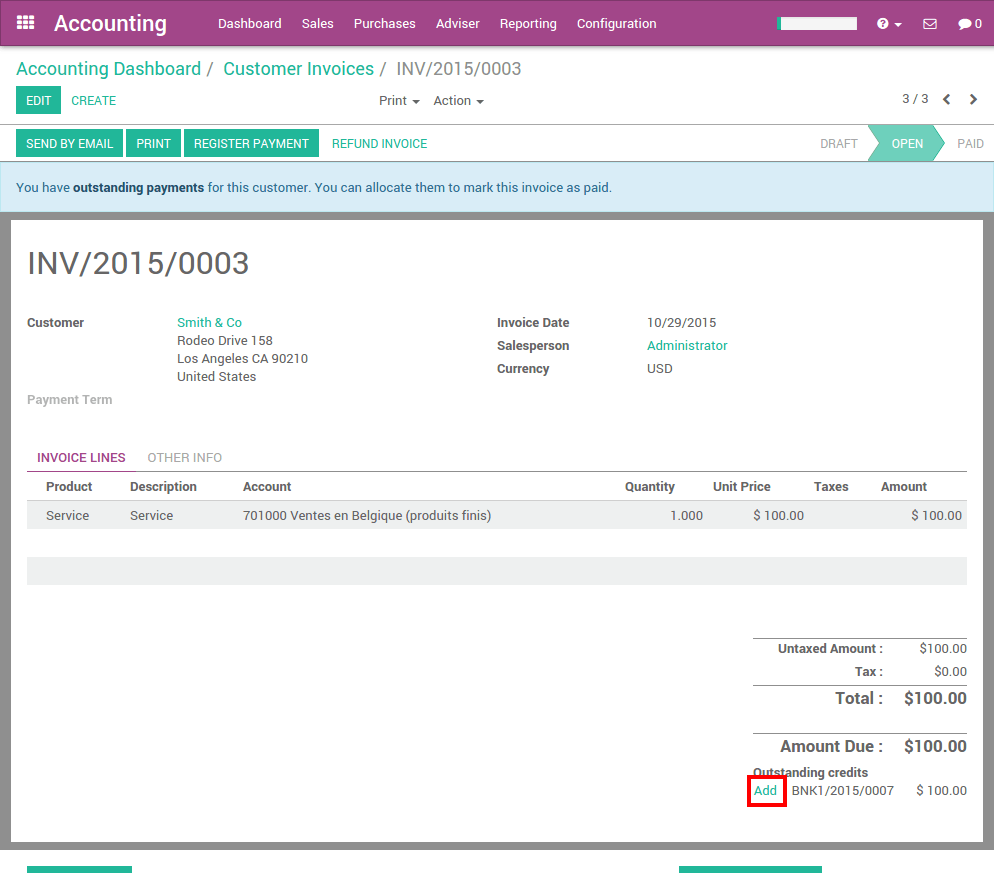Open the Action dropdown

458,100
